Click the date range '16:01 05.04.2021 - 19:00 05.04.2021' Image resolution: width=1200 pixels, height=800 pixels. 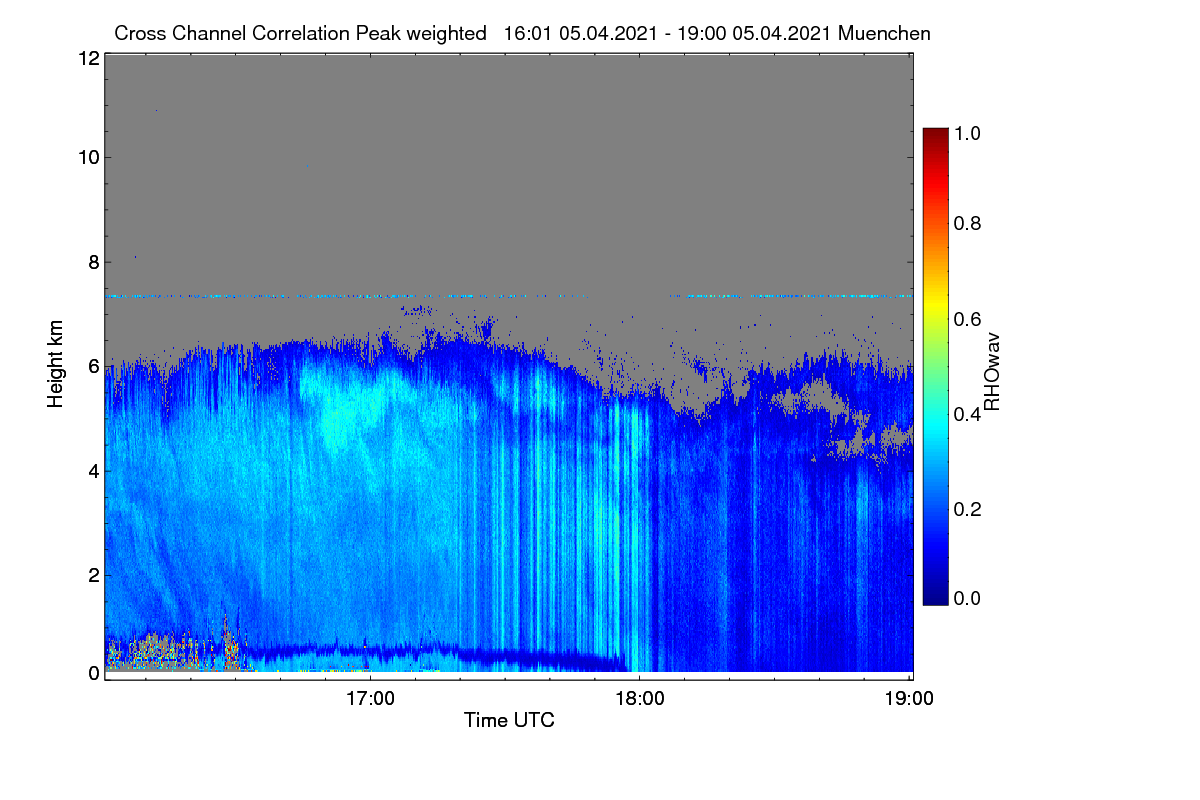tap(668, 33)
